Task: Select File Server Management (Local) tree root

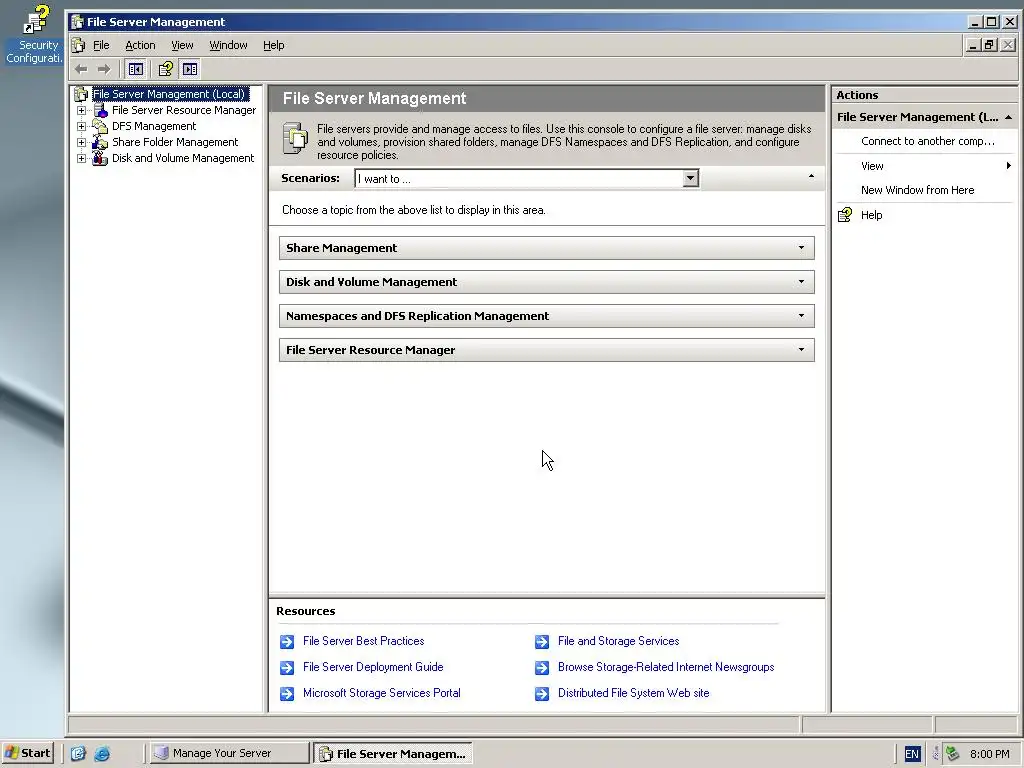Action: point(169,94)
